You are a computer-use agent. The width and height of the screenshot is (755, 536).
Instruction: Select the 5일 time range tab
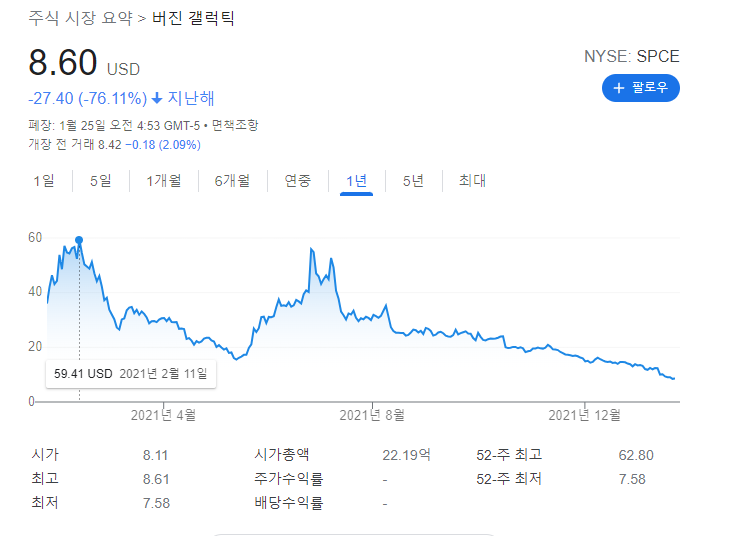pos(101,181)
